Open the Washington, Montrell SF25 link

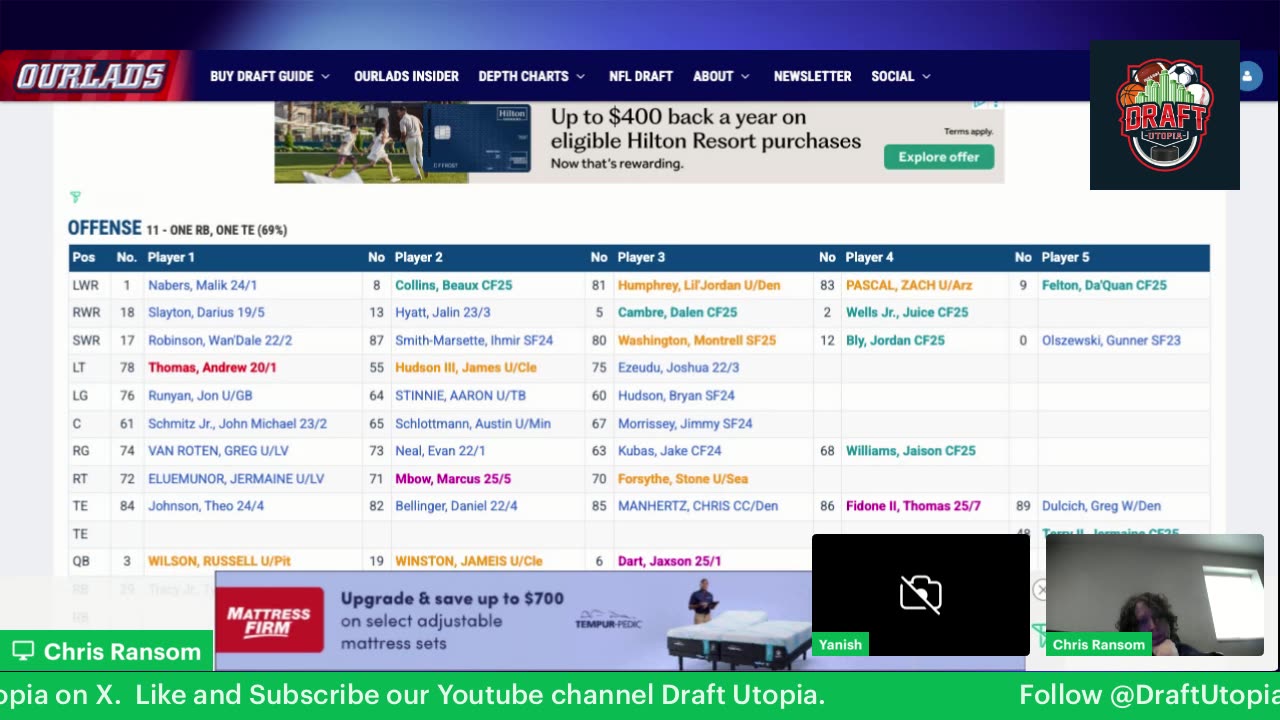[x=697, y=340]
